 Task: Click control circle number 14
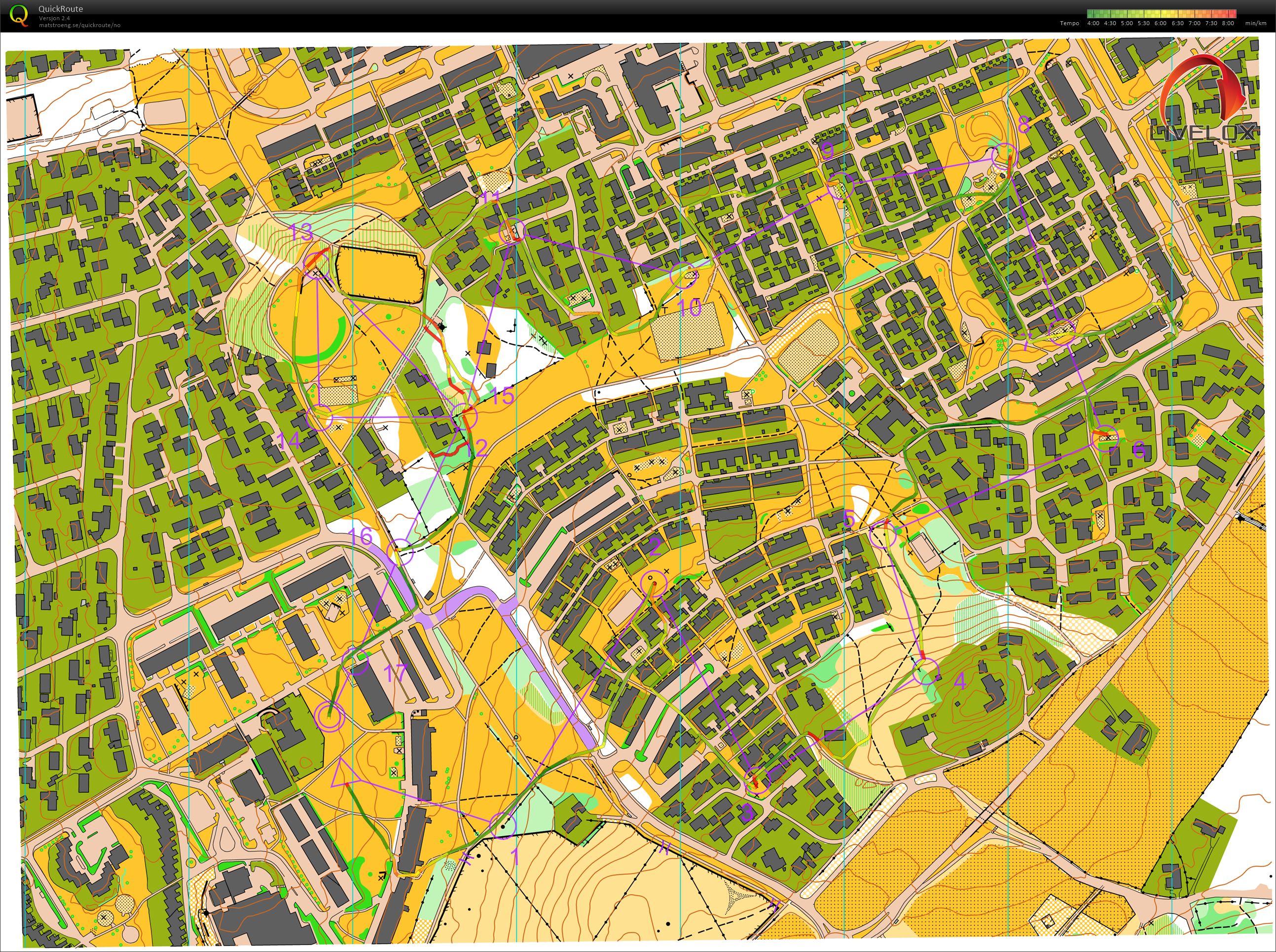pos(319,418)
